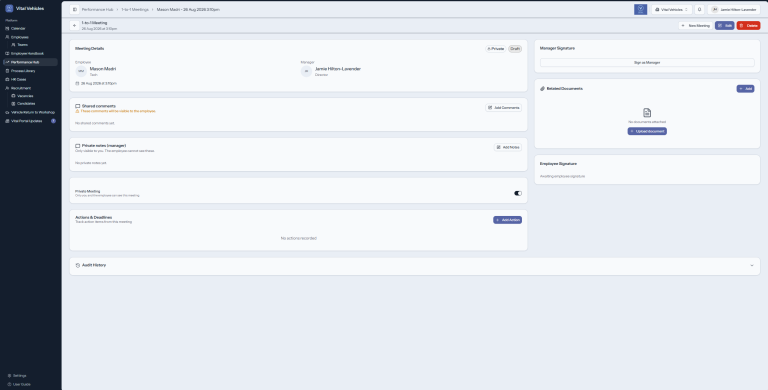Click the calendar icon by 26 Aug date

tap(77, 83)
